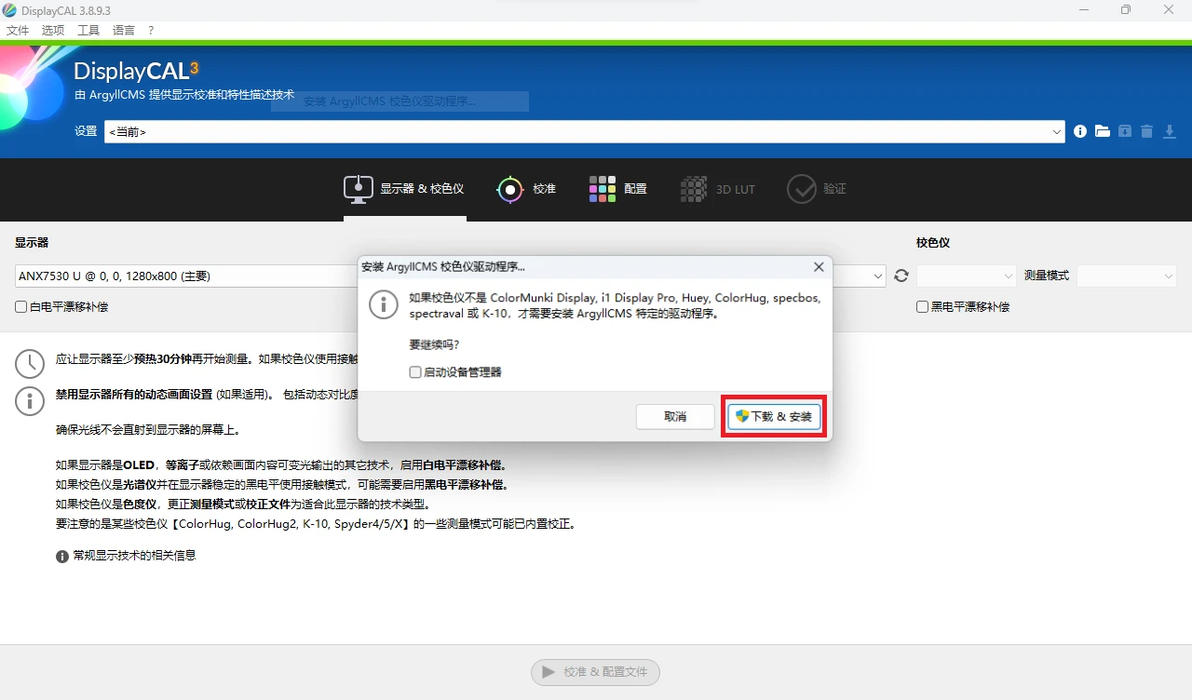Open the display selection dropdown arrow
This screenshot has height=700, width=1192.
(x=878, y=276)
